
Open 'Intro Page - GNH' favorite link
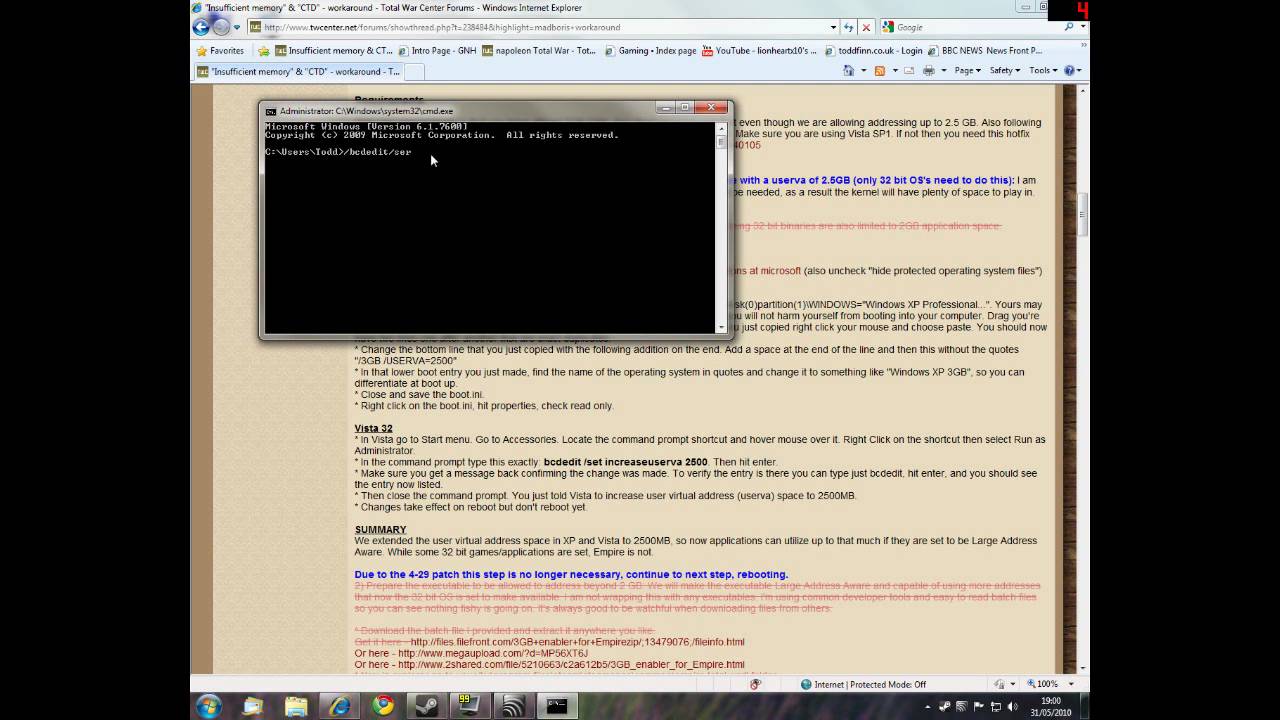tap(437, 50)
